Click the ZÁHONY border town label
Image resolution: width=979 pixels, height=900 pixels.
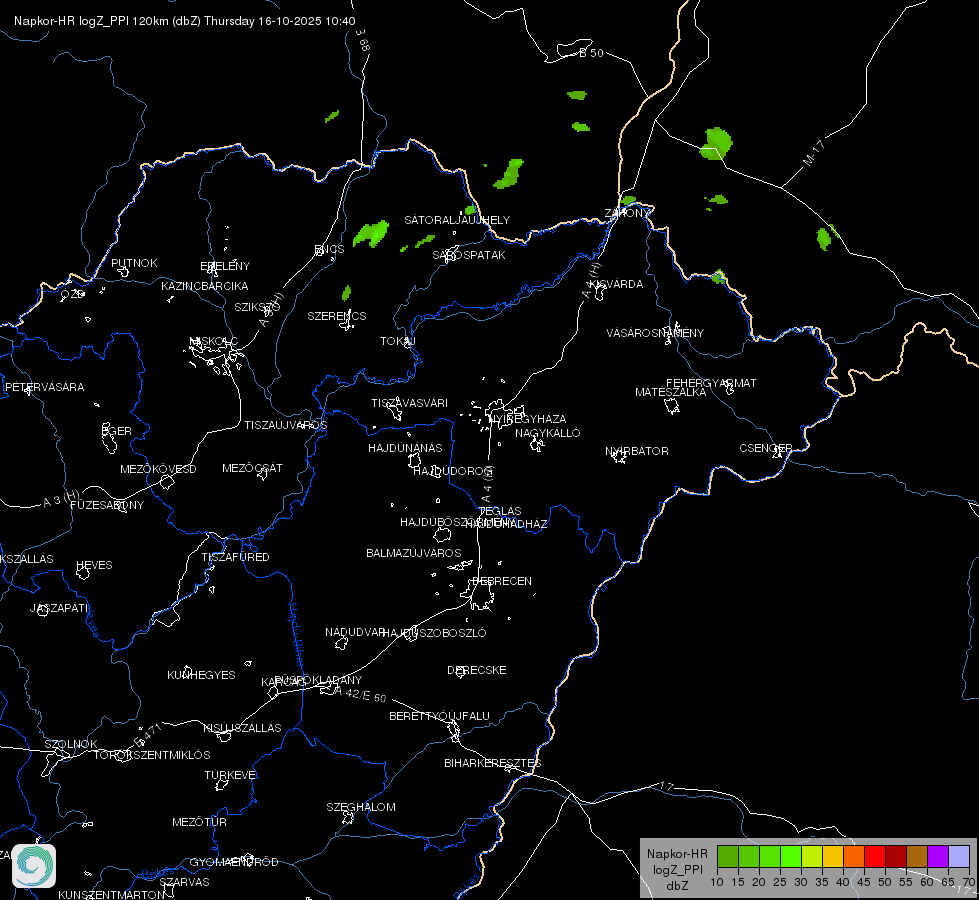(x=627, y=213)
